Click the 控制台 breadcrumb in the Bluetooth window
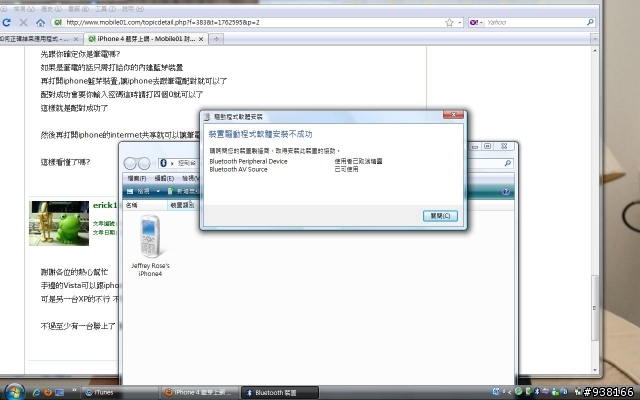 point(187,163)
